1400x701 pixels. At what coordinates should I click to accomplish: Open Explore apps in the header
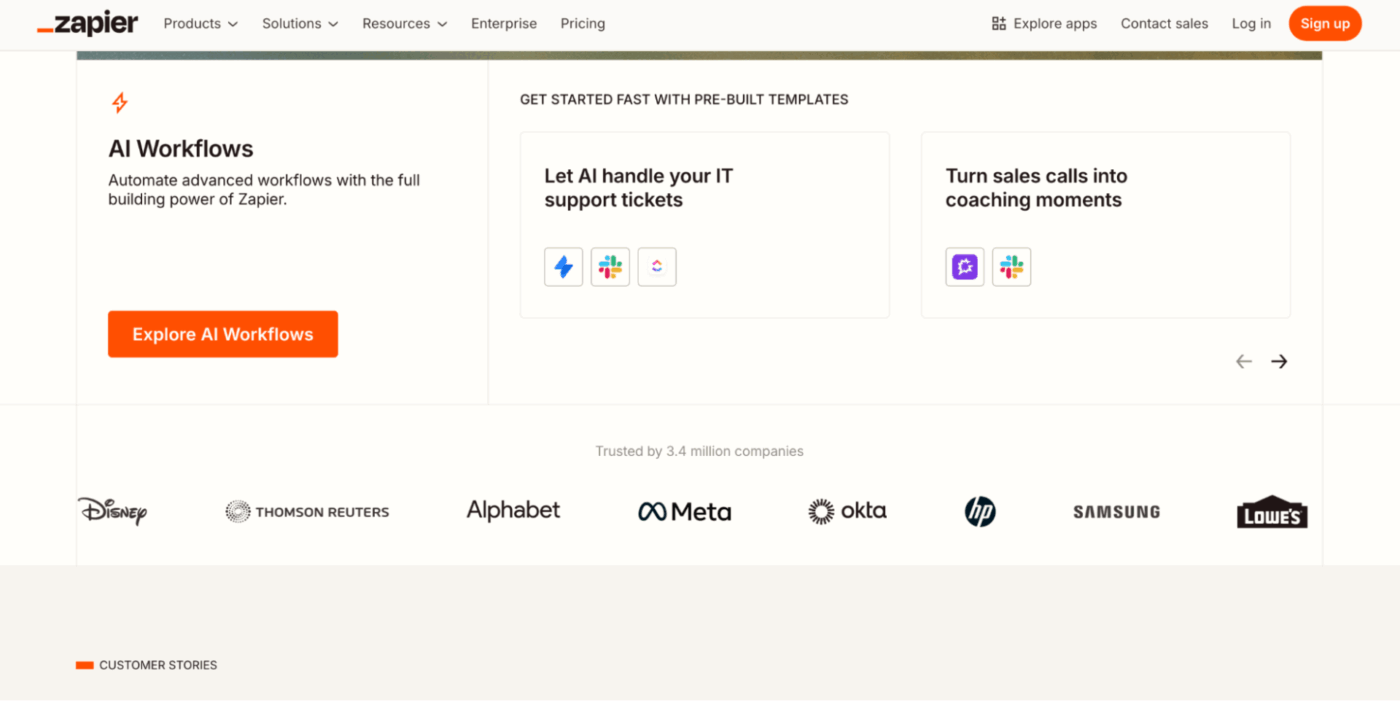pyautogui.click(x=1044, y=24)
